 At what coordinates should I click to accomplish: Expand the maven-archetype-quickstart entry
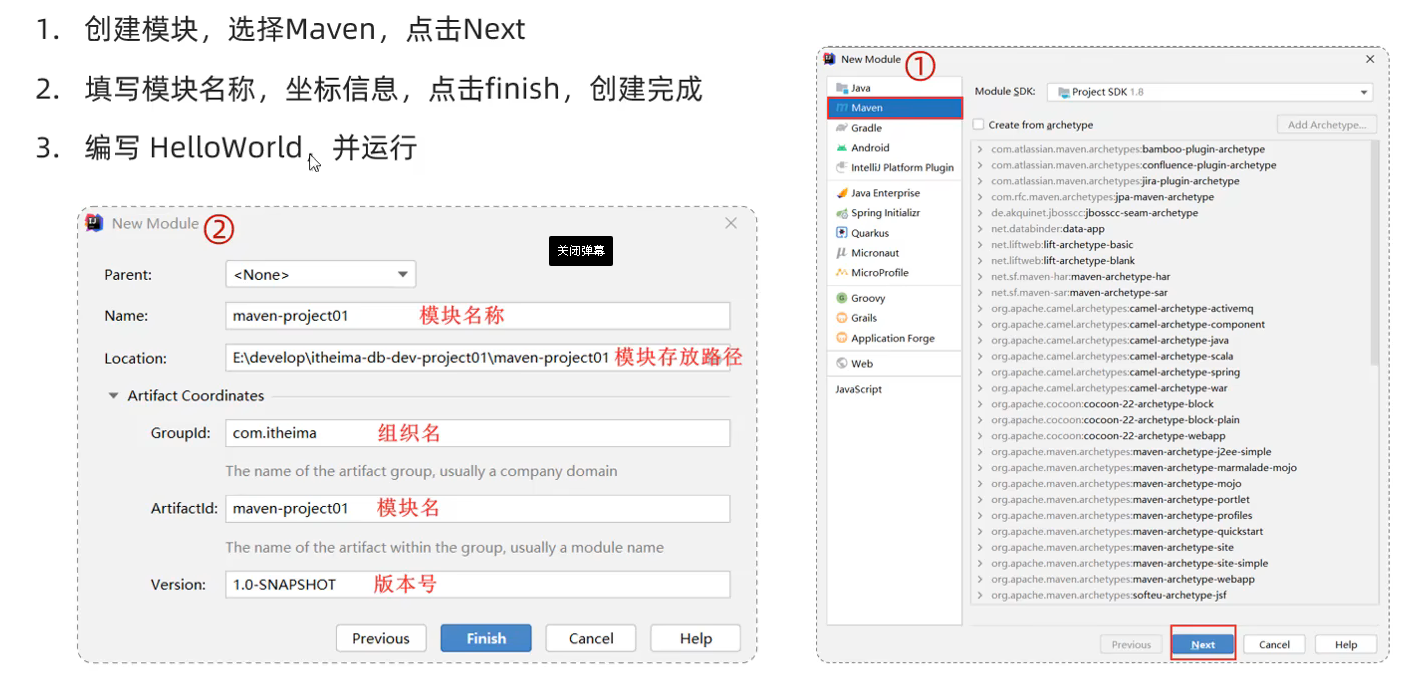[x=980, y=532]
